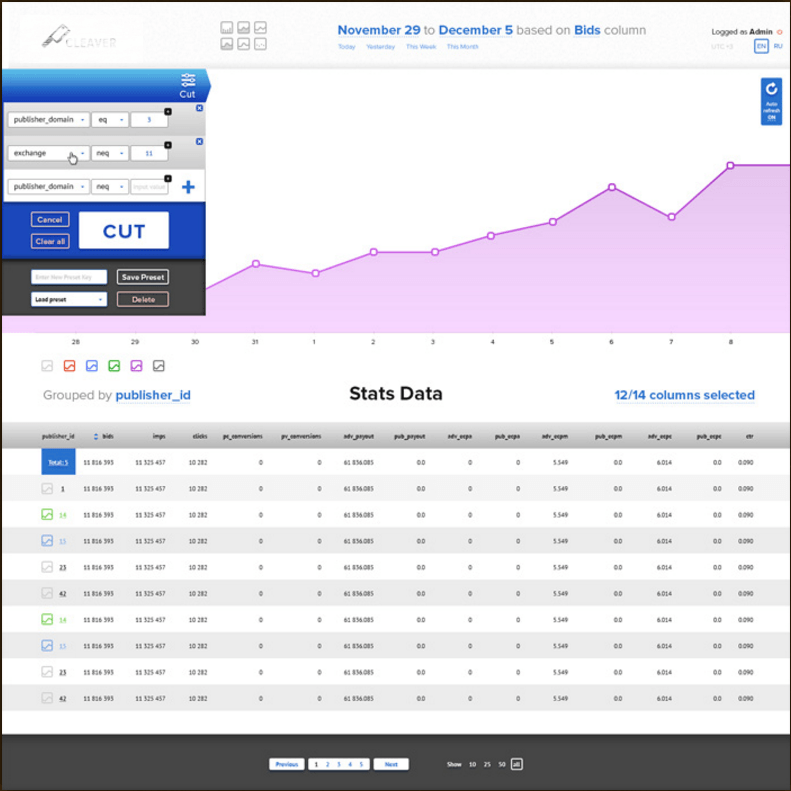The image size is (791, 791).
Task: Toggle chart icon for first publisher 15 row
Action: (x=47, y=541)
